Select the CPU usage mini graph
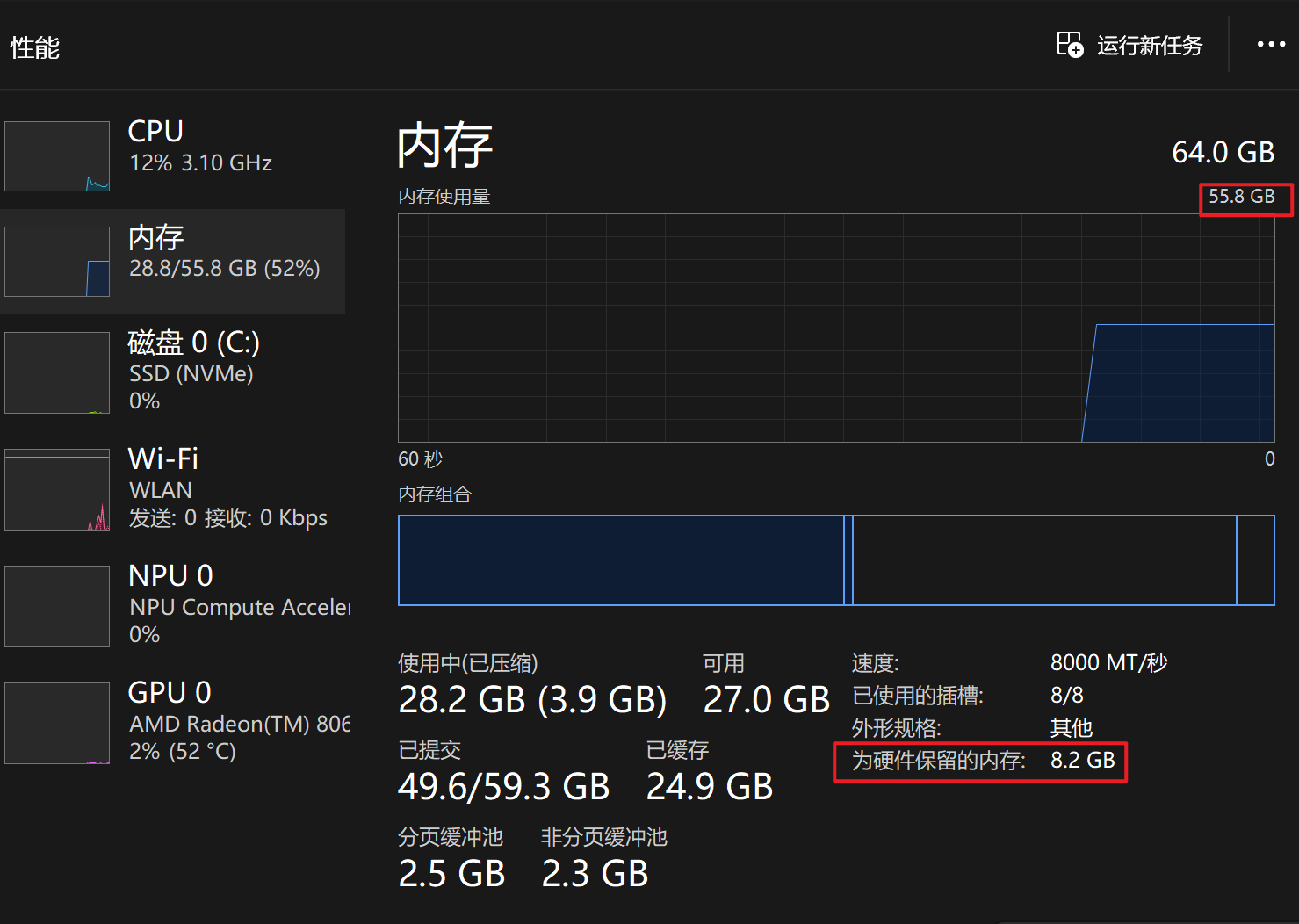Screen dimensions: 1299x924 pyautogui.click(x=57, y=156)
